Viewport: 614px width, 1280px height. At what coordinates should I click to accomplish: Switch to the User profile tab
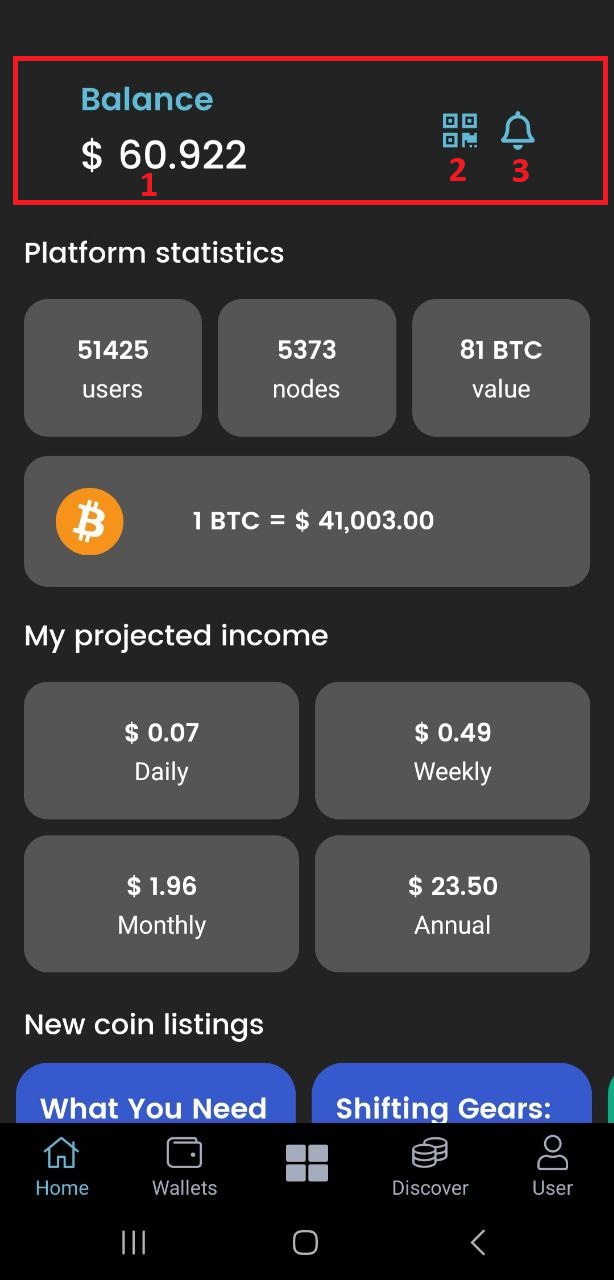click(x=552, y=1166)
